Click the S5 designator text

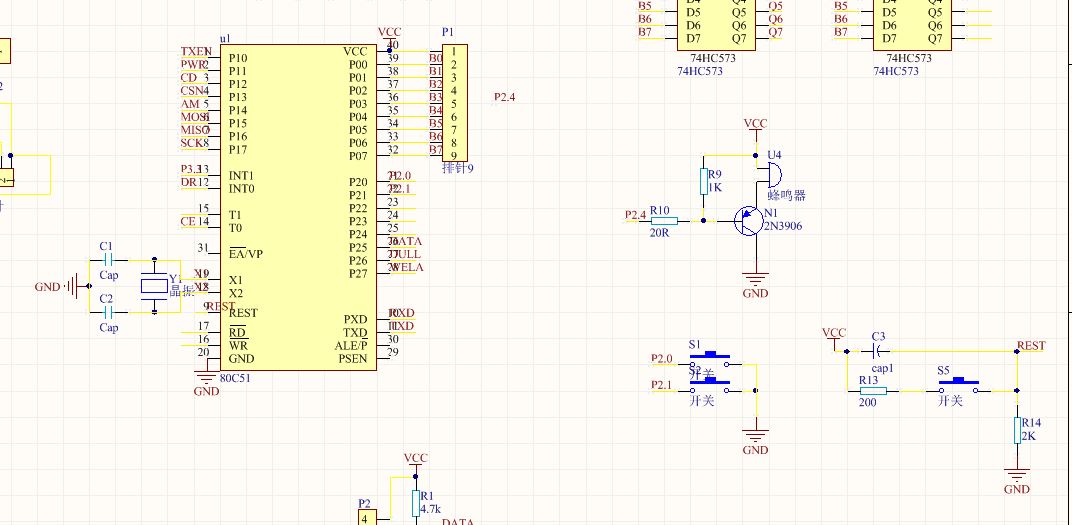[943, 371]
